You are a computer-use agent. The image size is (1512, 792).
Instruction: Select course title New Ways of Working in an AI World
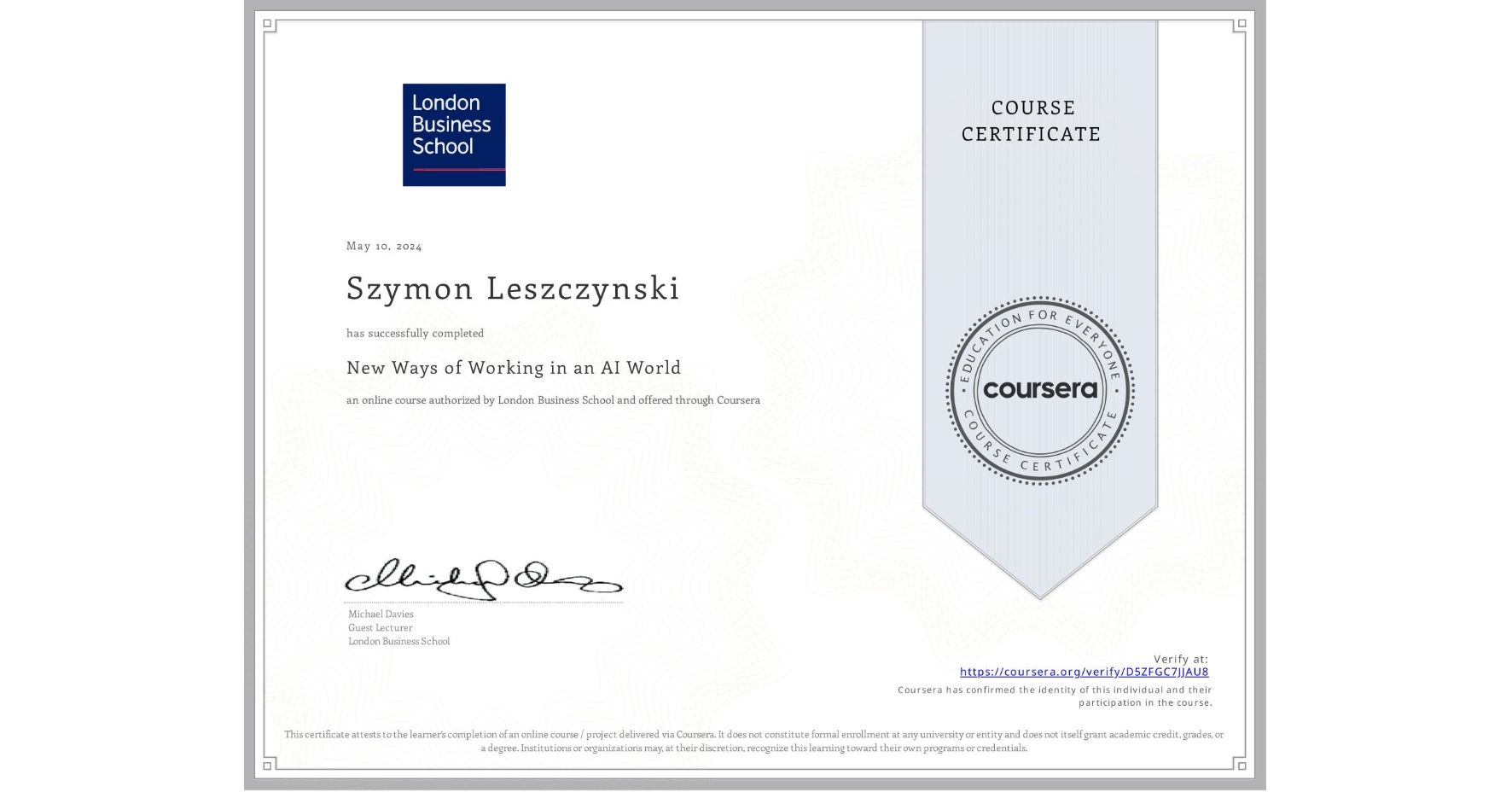(x=514, y=368)
